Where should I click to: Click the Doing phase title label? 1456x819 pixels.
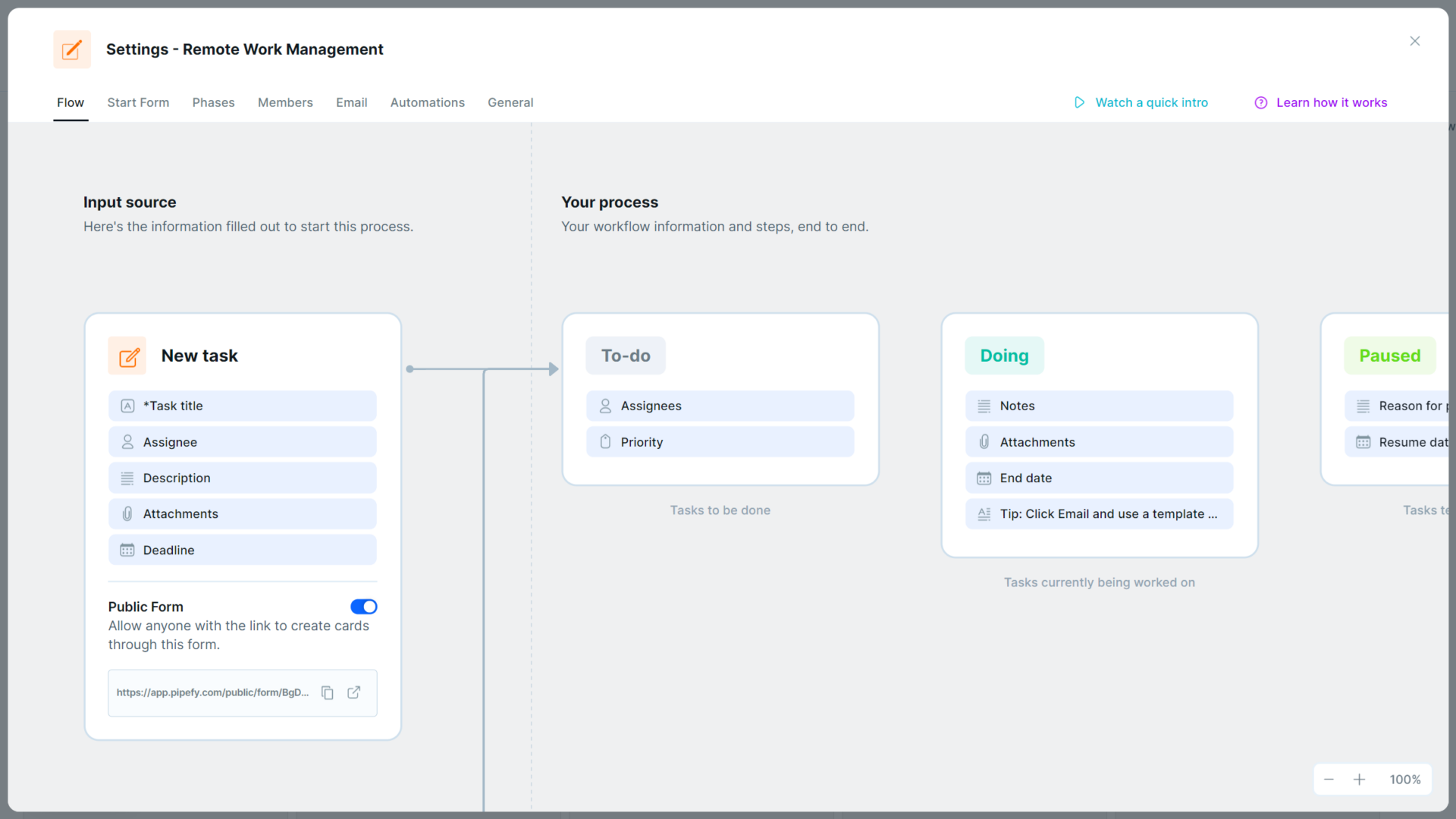tap(1004, 356)
